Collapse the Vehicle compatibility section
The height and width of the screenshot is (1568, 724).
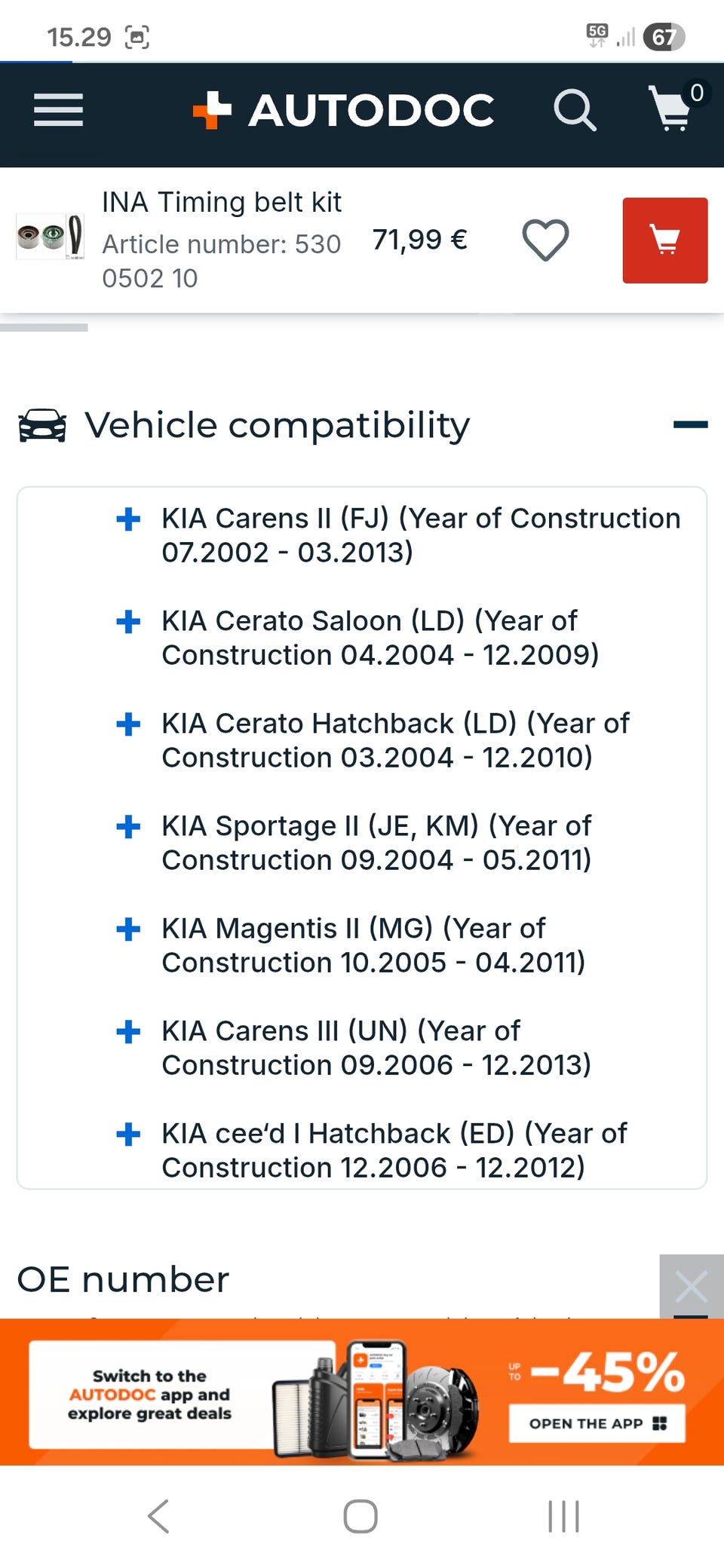tap(690, 425)
